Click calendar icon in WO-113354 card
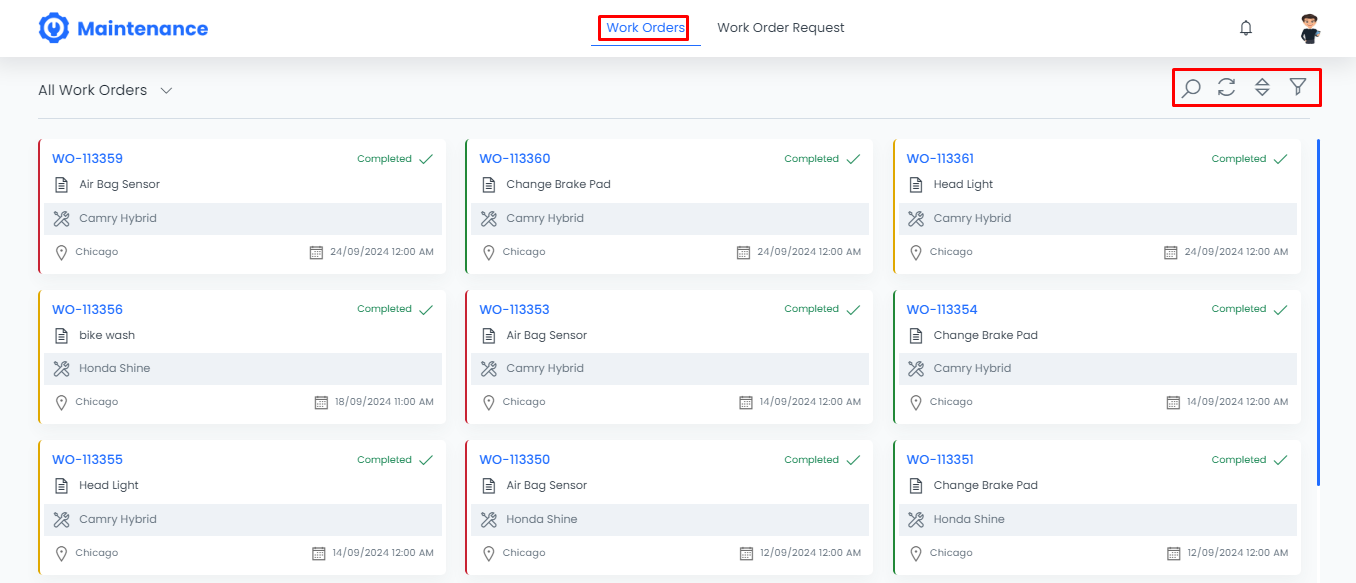 click(1173, 402)
